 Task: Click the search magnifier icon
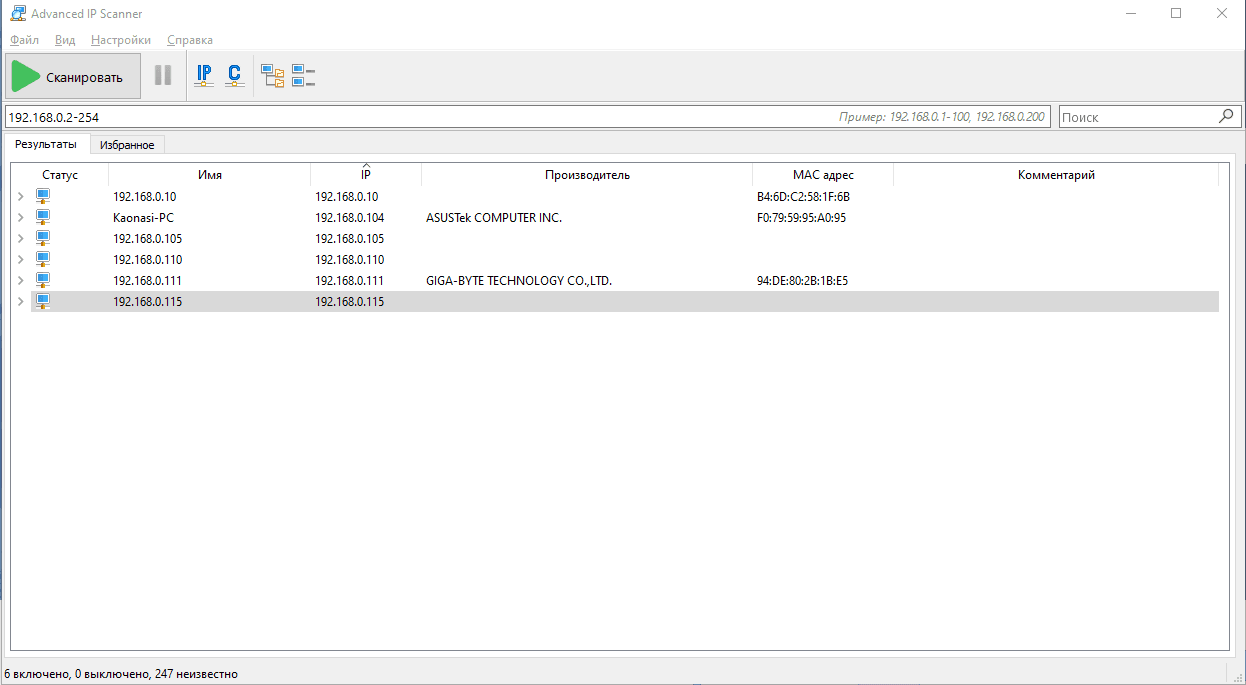[x=1227, y=116]
